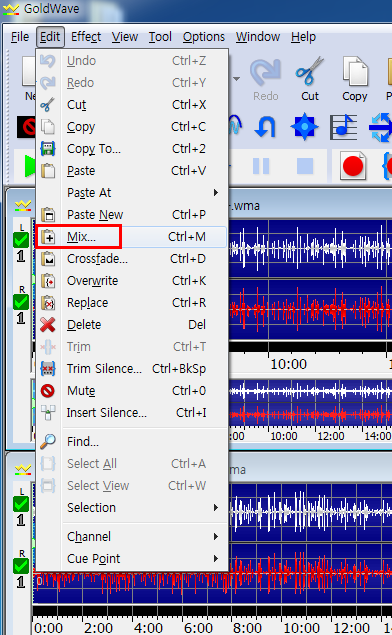Open the Options menu
The image size is (392, 635).
204,37
